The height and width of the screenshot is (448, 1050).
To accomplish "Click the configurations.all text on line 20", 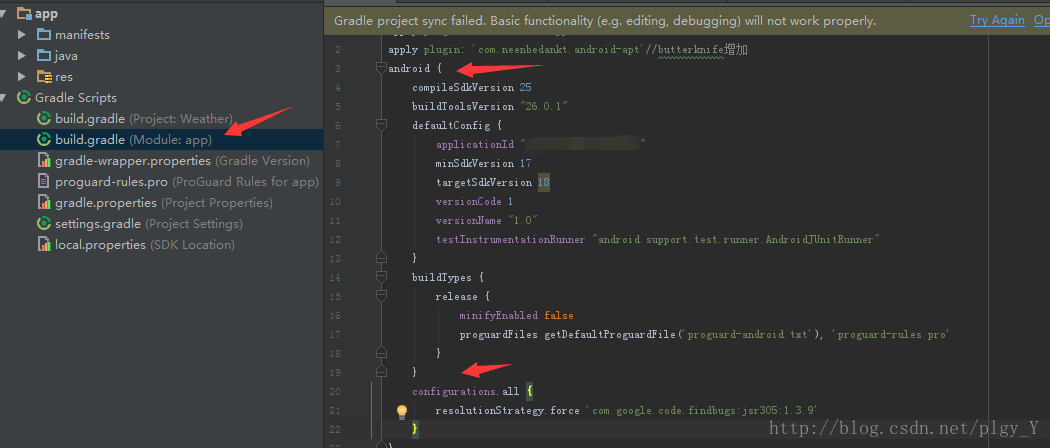I will [x=466, y=392].
